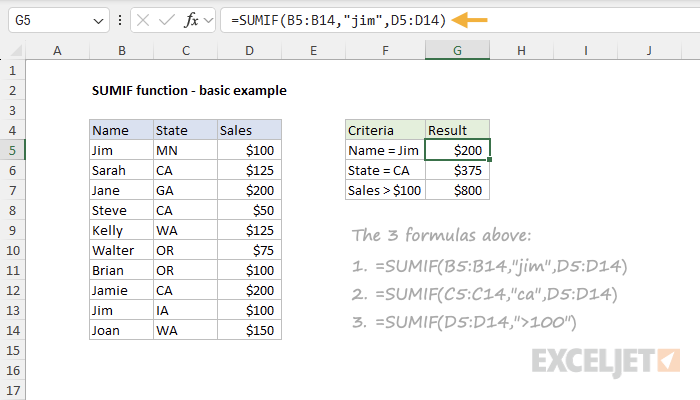Select the 'MN' state cell
Screen dimensions: 700x400
click(x=186, y=150)
